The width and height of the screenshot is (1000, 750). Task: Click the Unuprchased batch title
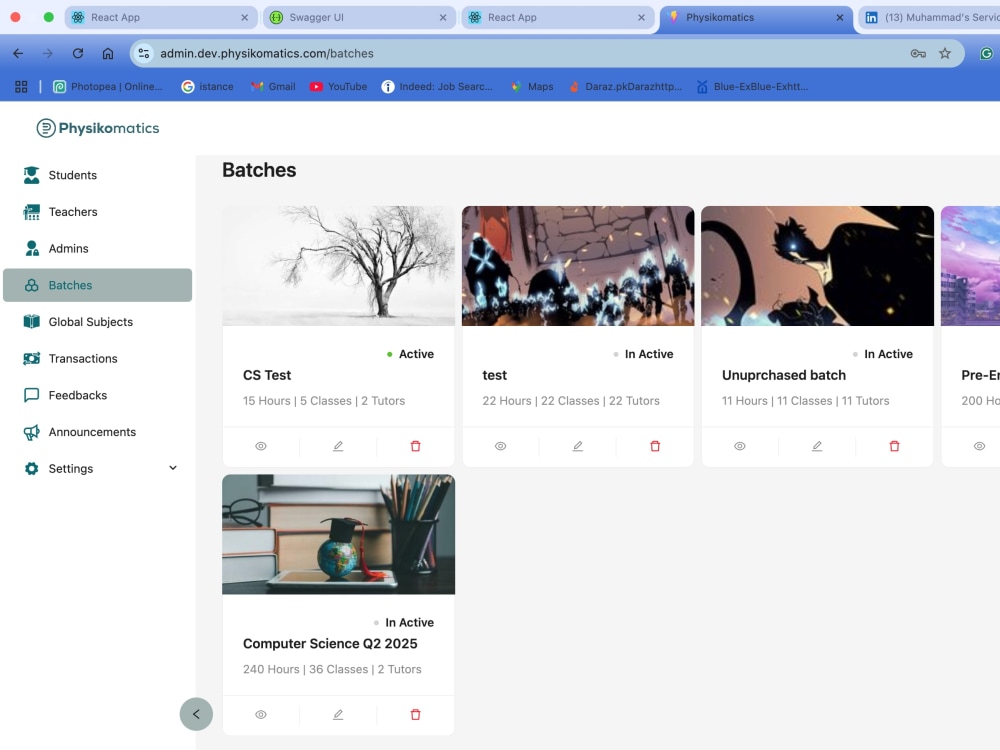click(784, 375)
